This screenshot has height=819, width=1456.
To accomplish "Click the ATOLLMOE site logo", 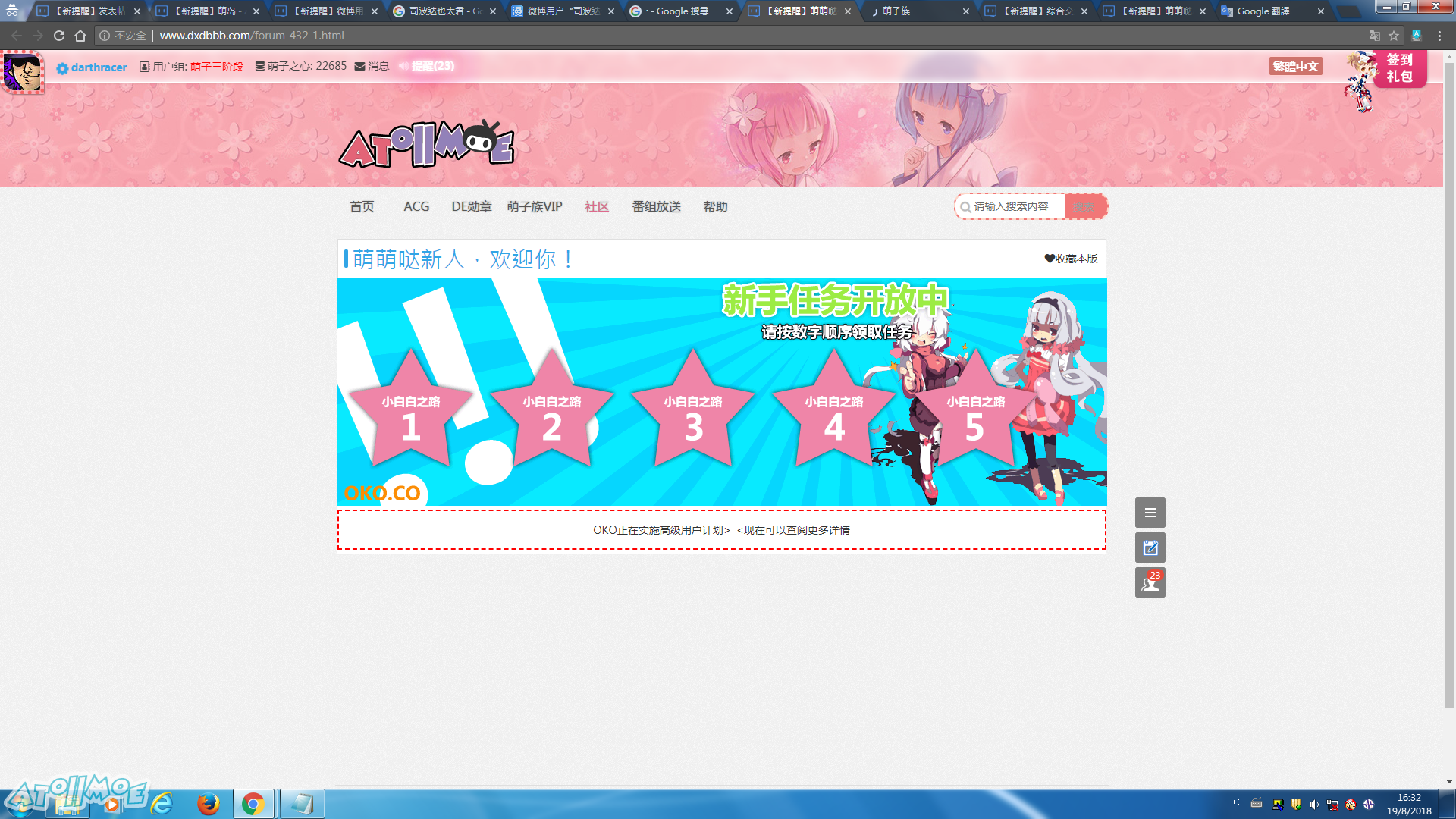I will [x=426, y=144].
